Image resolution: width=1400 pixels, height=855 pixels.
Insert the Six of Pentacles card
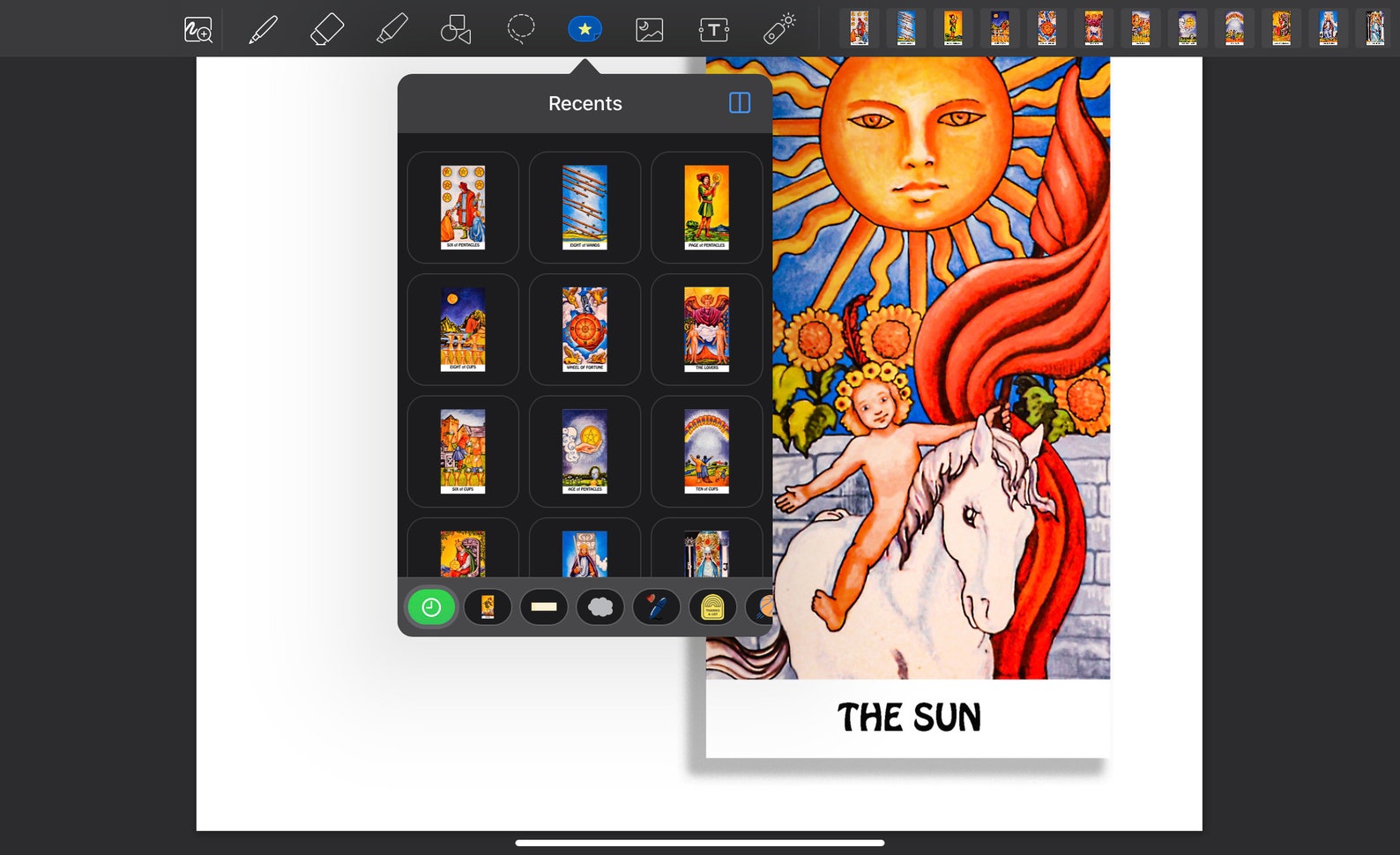coord(463,207)
